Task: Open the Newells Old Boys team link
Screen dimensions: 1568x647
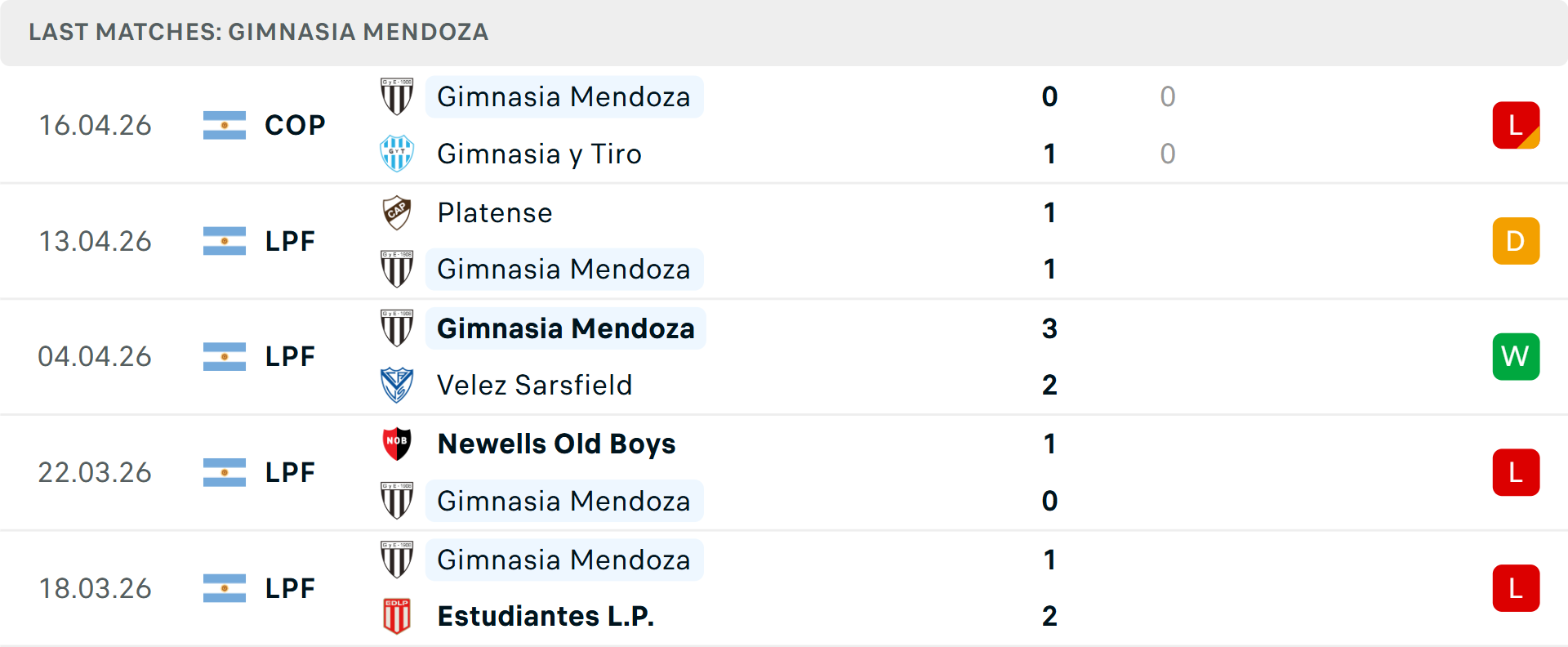Action: click(x=556, y=444)
